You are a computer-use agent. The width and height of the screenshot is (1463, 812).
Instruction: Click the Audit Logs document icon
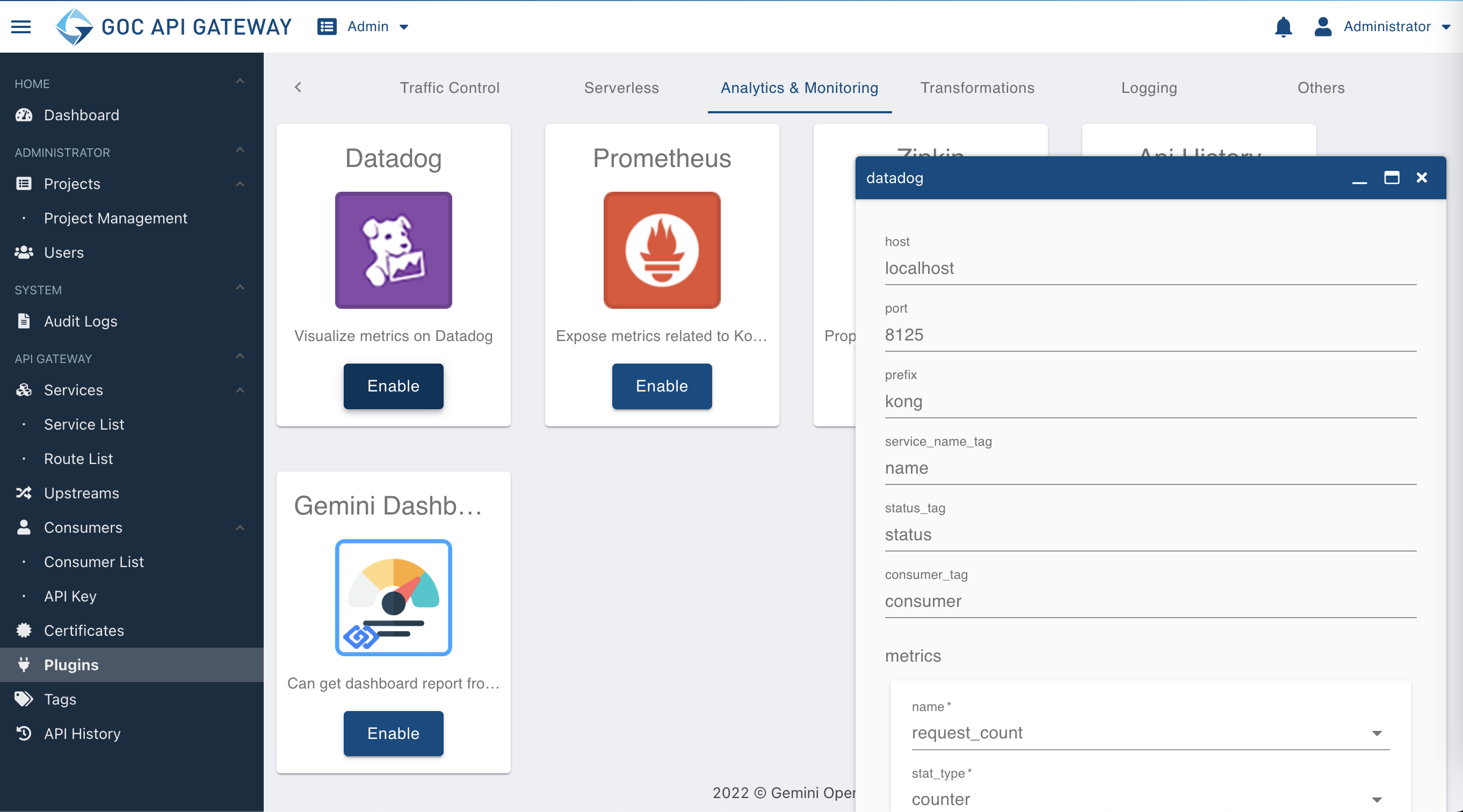pyautogui.click(x=24, y=321)
